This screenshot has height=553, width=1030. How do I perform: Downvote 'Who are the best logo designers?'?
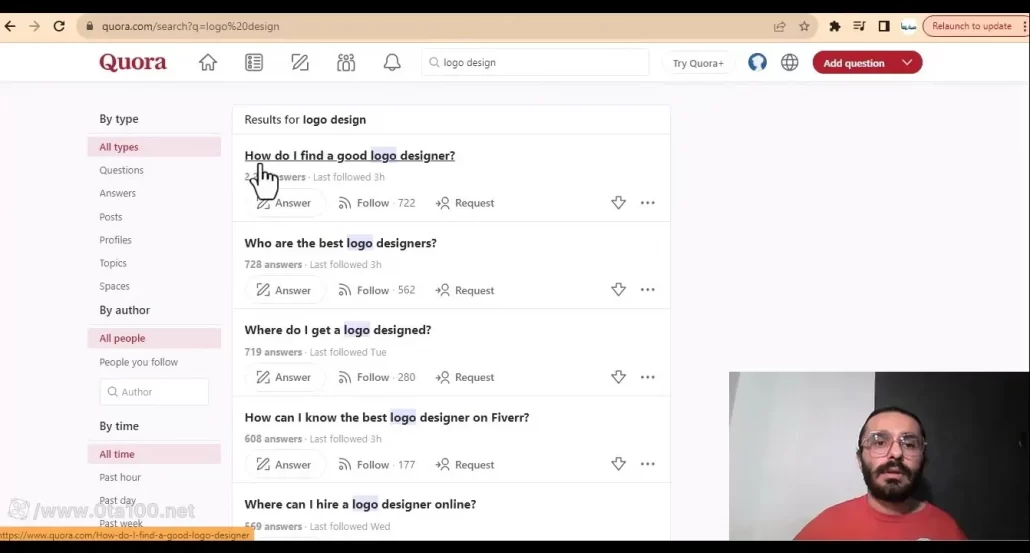click(618, 290)
